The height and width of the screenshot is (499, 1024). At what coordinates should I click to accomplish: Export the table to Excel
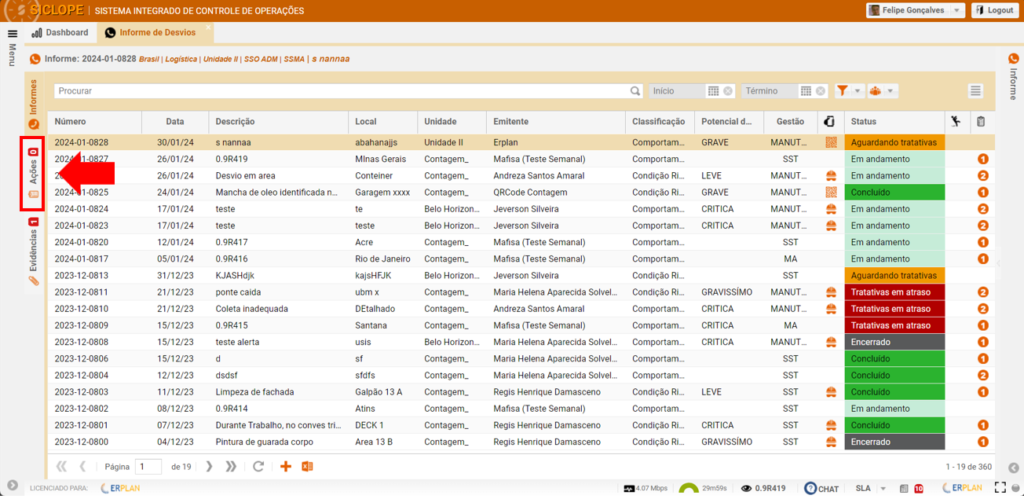tap(307, 466)
